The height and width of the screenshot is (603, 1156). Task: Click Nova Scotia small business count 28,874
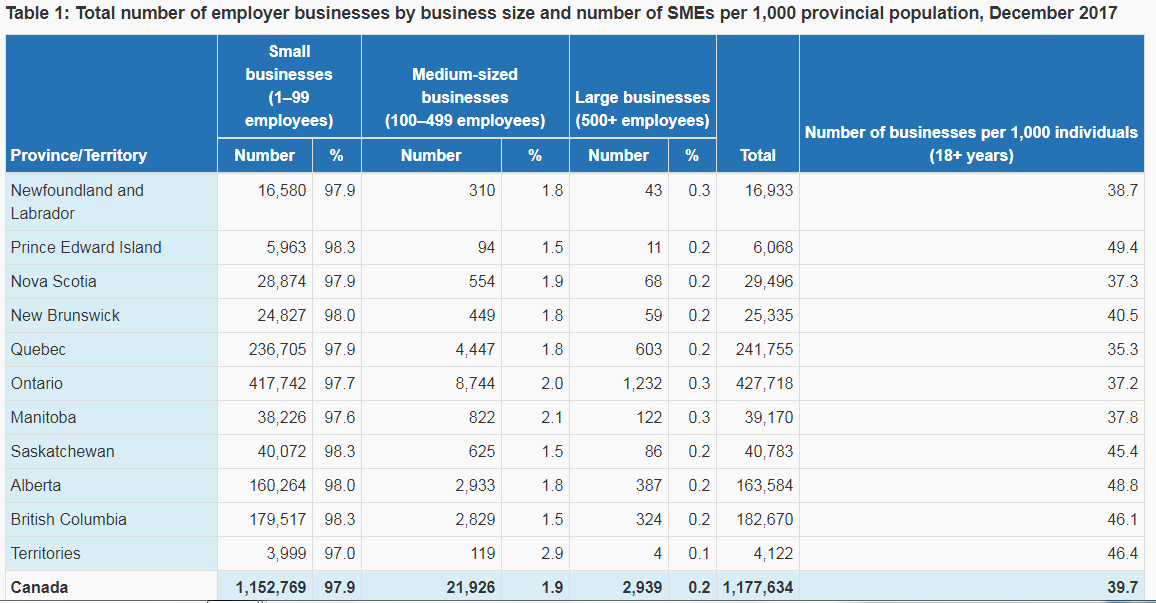(282, 282)
